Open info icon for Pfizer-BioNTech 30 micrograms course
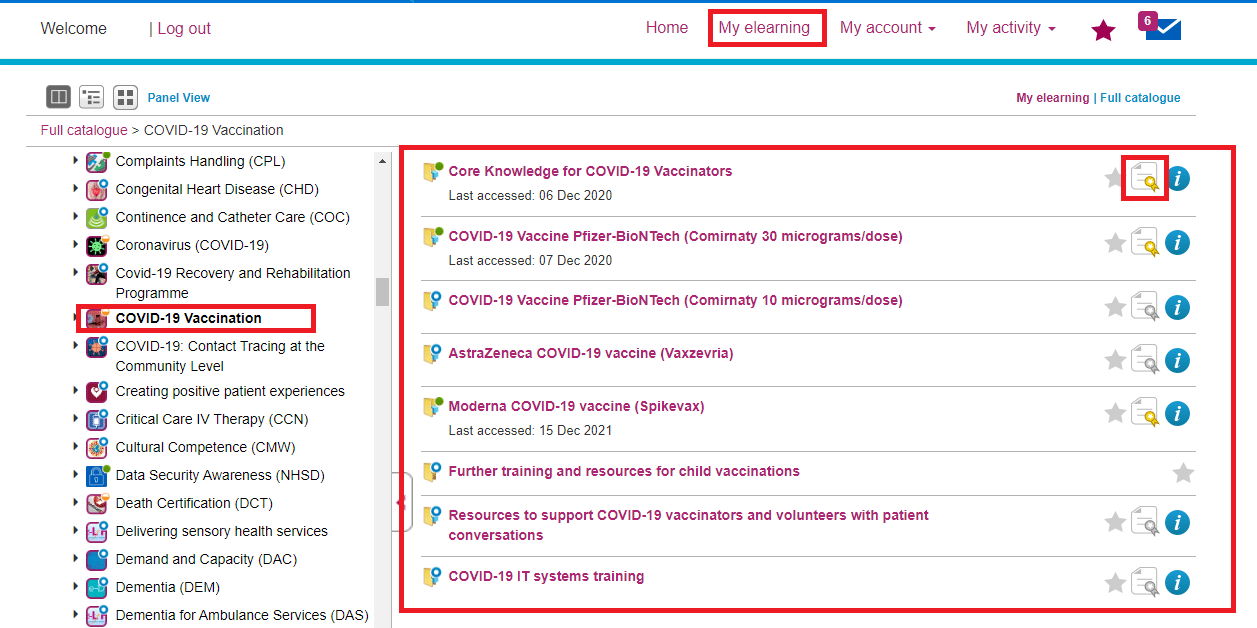The height and width of the screenshot is (628, 1257). tap(1178, 243)
